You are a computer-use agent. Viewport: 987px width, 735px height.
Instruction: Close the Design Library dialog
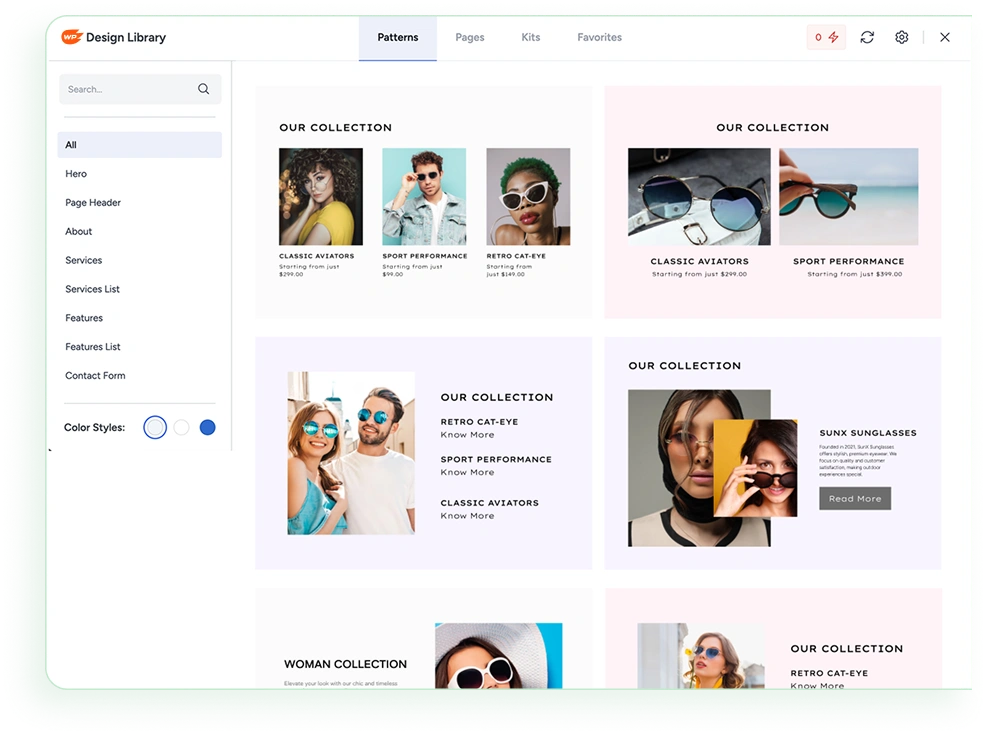tap(945, 37)
